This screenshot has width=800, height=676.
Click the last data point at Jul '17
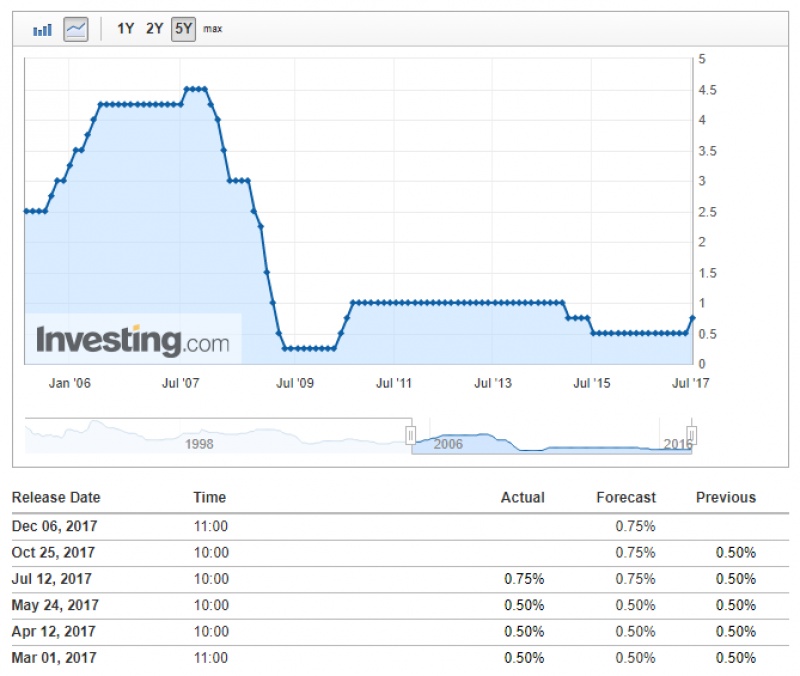692,318
